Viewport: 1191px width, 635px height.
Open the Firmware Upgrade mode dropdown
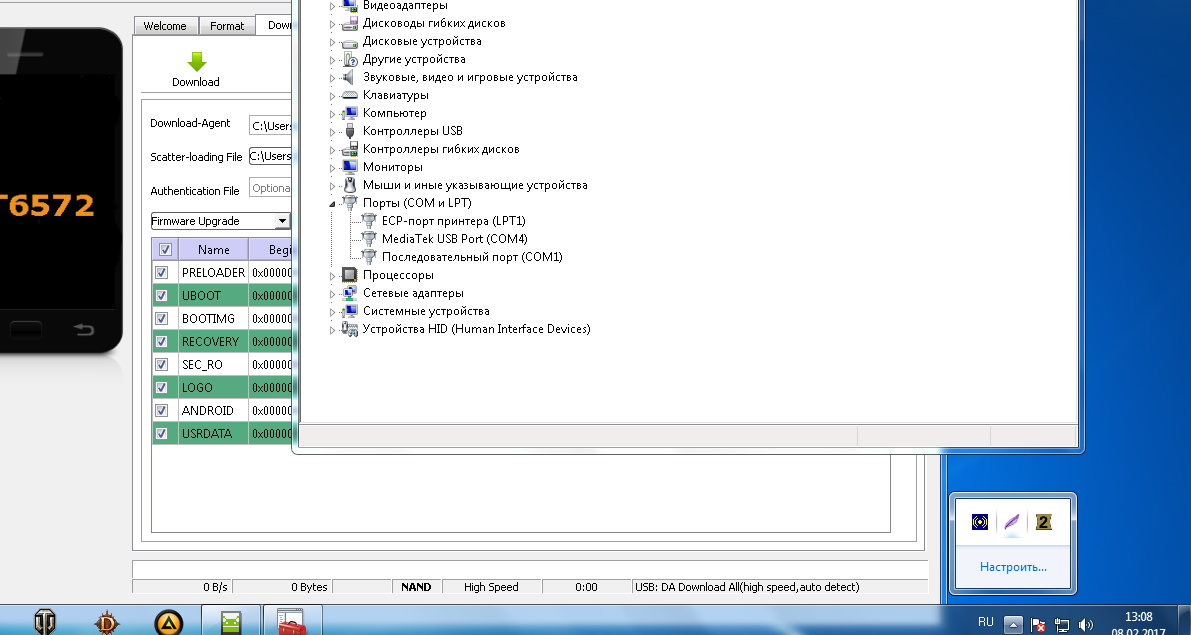pos(282,221)
